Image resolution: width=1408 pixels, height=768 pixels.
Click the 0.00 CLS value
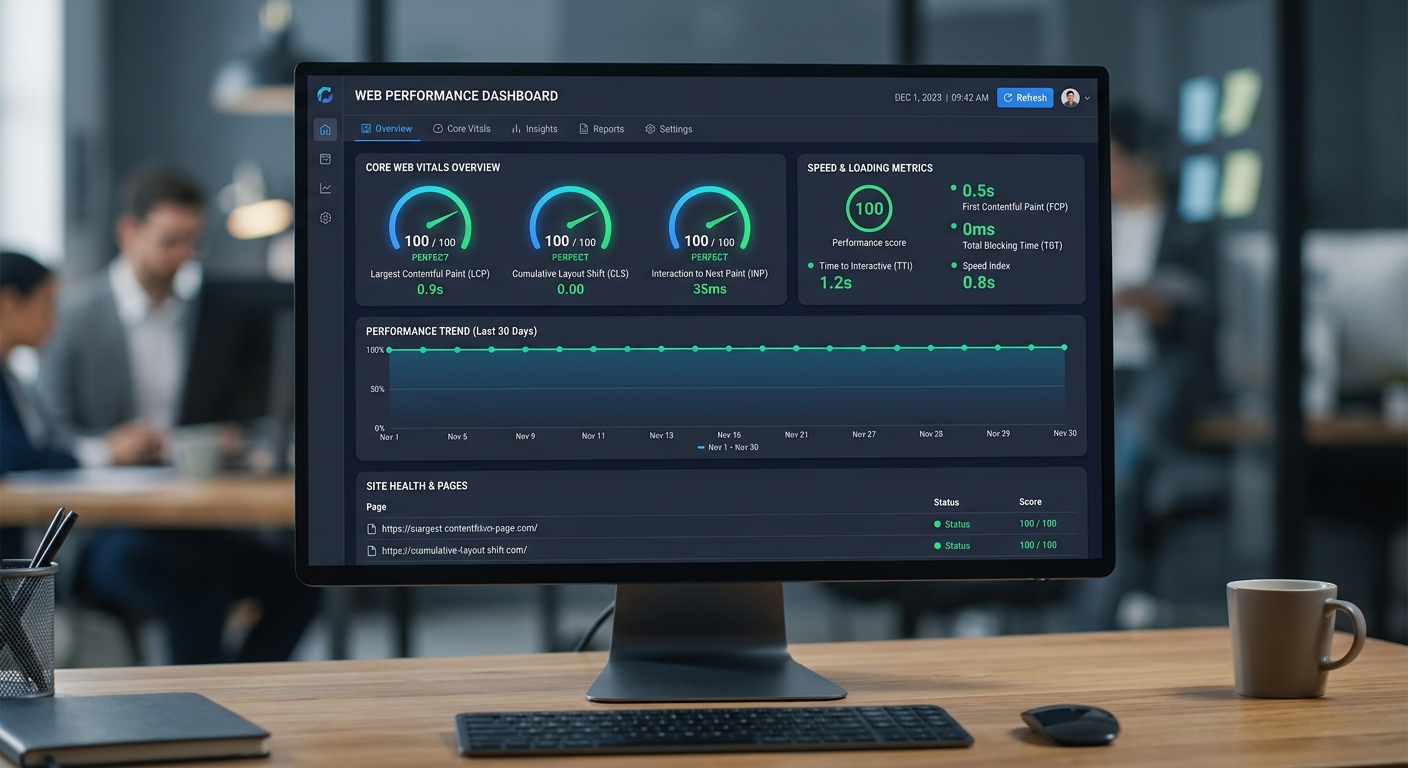570,289
